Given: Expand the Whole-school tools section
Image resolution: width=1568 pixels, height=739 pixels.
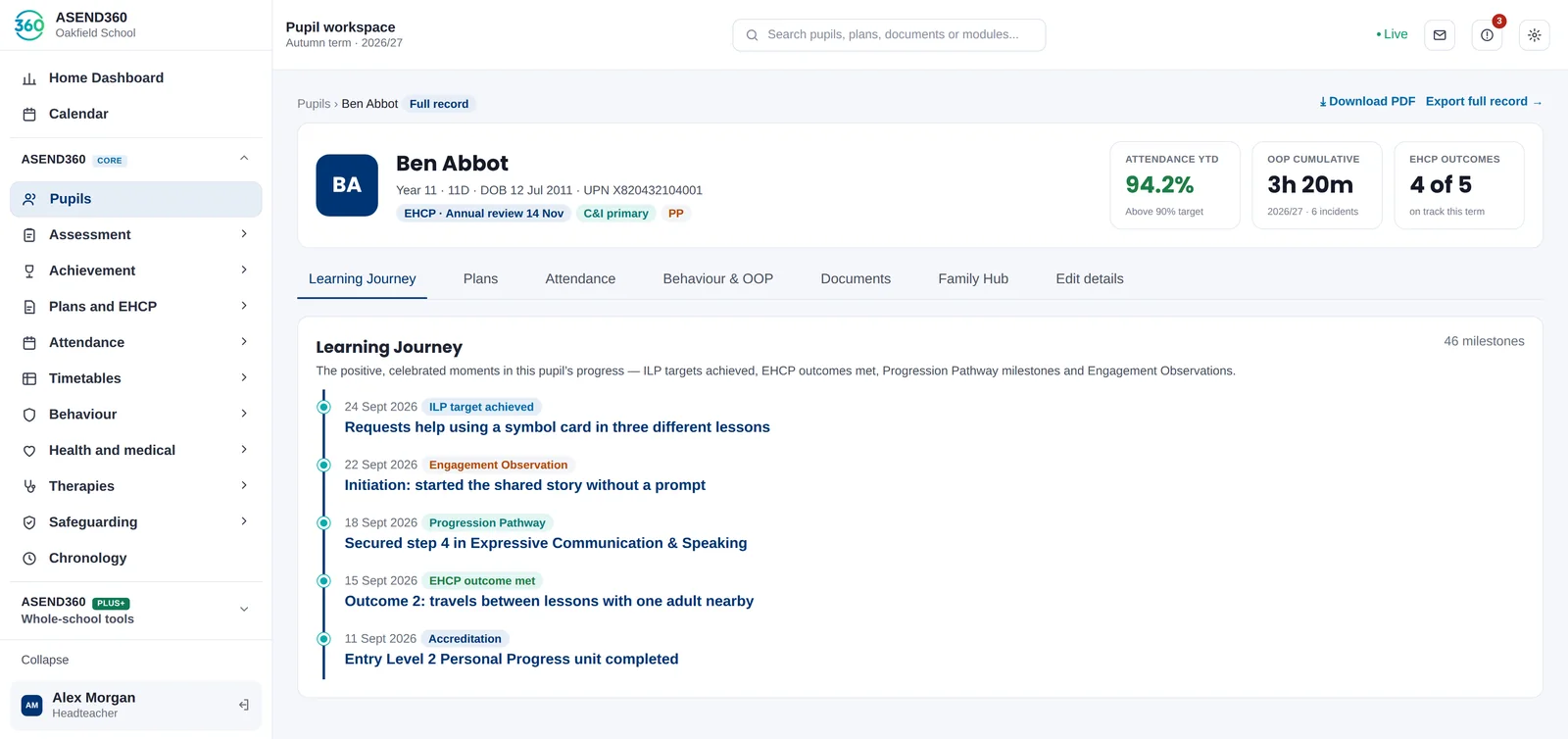Looking at the screenshot, I should pos(244,610).
